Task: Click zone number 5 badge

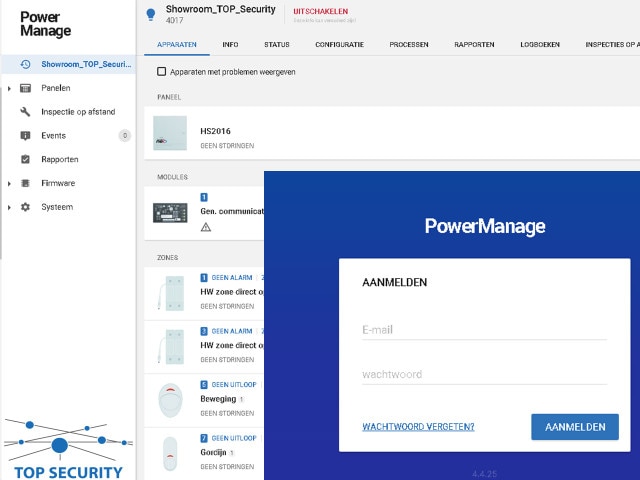Action: 204,384
